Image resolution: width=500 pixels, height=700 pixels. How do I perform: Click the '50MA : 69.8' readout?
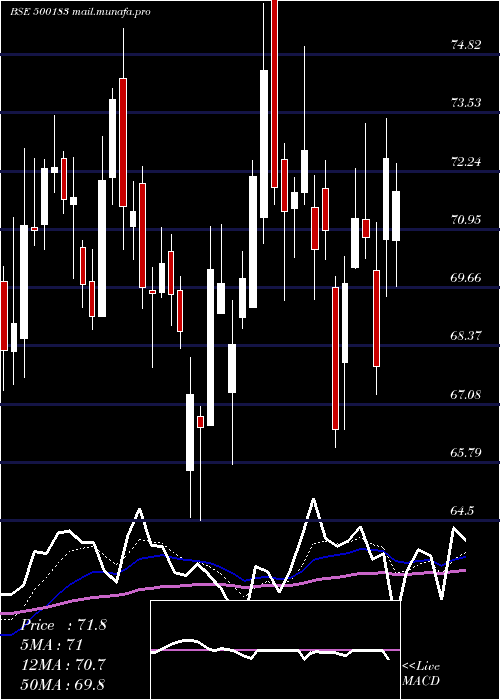click(x=63, y=685)
